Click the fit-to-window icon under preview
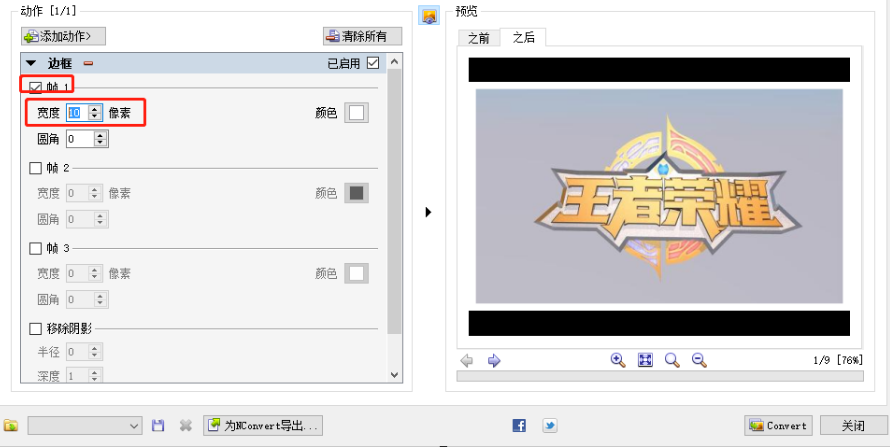The width and height of the screenshot is (890, 447). tap(645, 360)
